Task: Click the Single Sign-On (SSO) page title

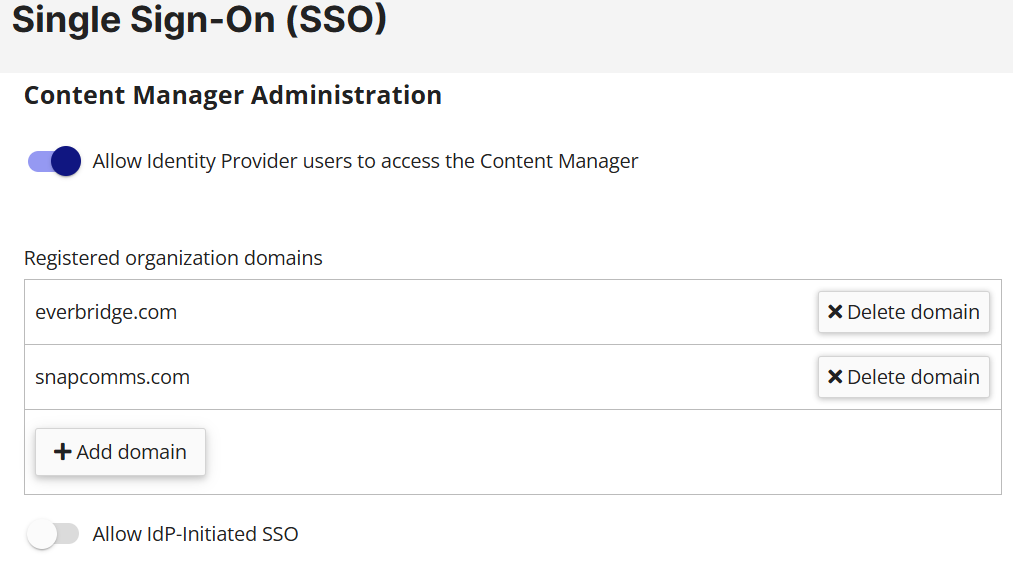Action: (x=199, y=19)
